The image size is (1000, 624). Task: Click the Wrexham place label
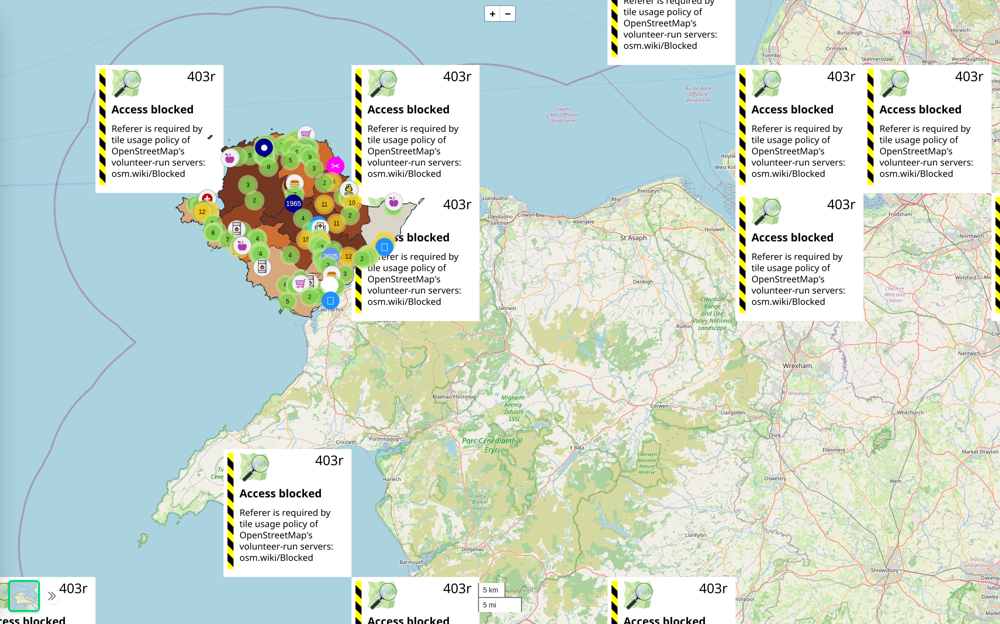click(x=797, y=366)
